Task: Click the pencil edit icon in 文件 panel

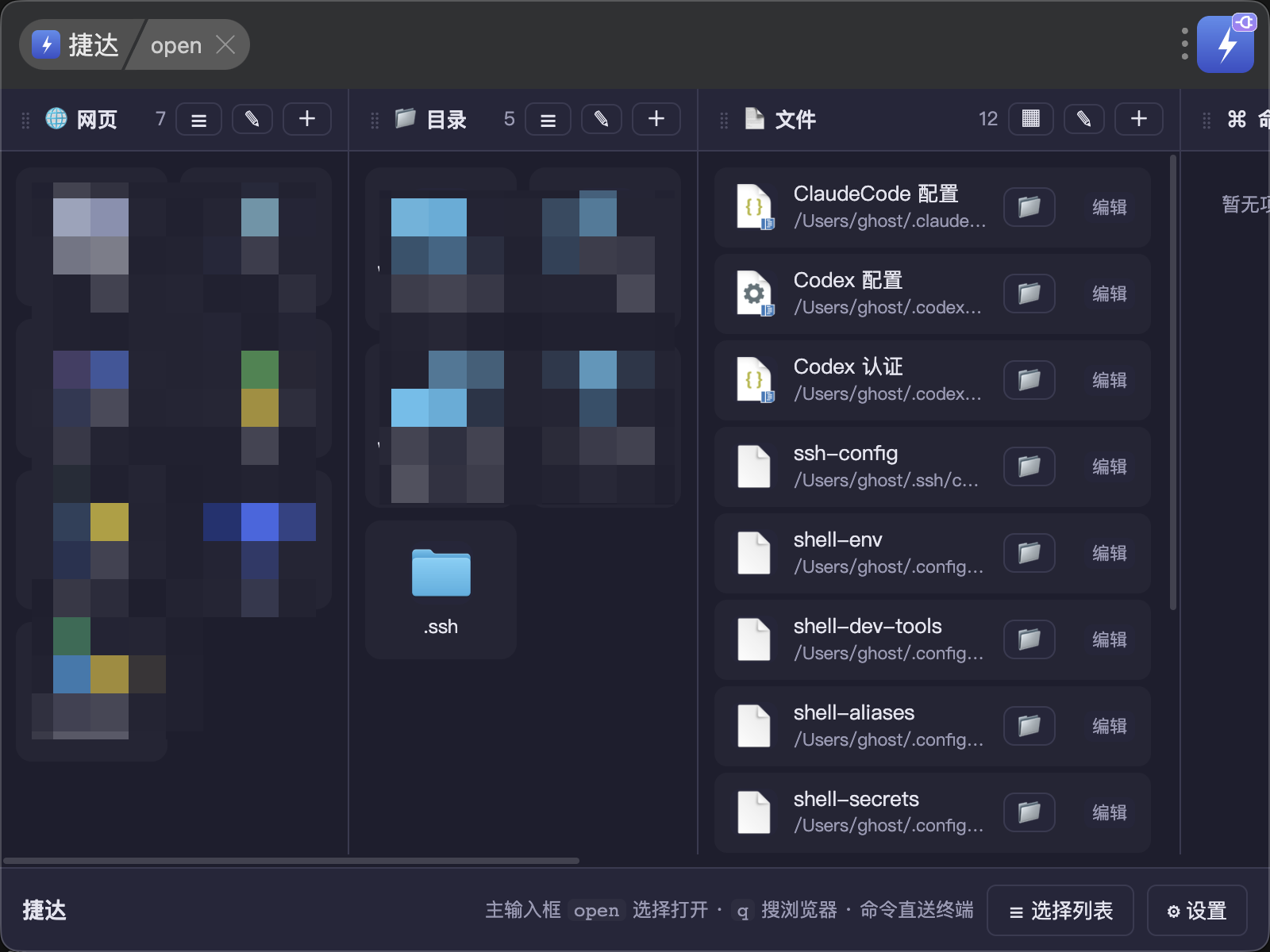Action: [x=1084, y=119]
